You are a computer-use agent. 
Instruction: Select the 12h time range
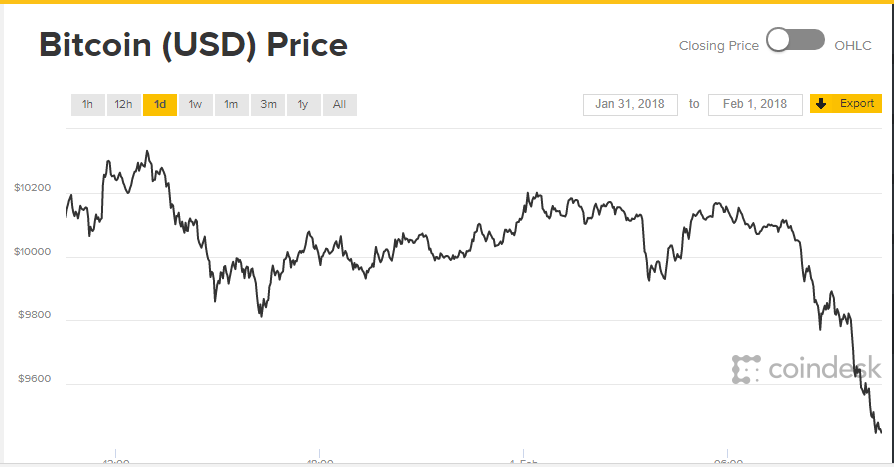(123, 104)
